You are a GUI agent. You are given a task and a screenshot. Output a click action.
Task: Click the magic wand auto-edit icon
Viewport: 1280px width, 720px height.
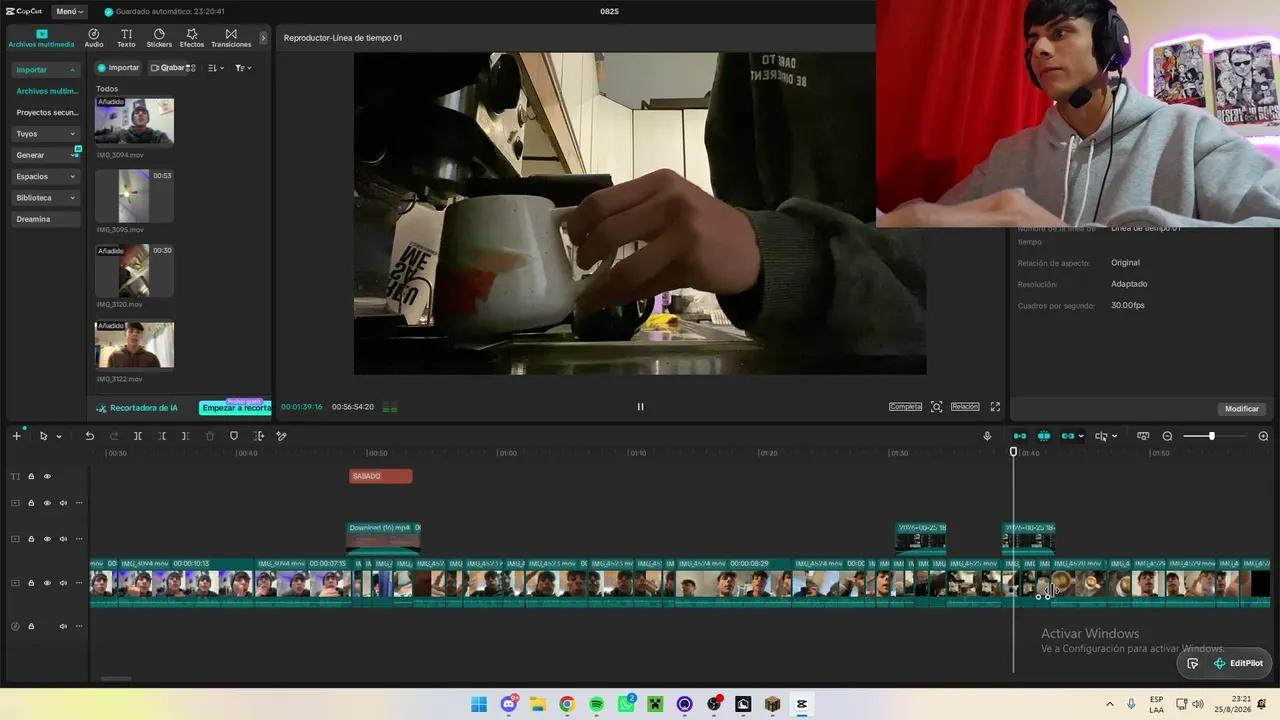pyautogui.click(x=282, y=436)
